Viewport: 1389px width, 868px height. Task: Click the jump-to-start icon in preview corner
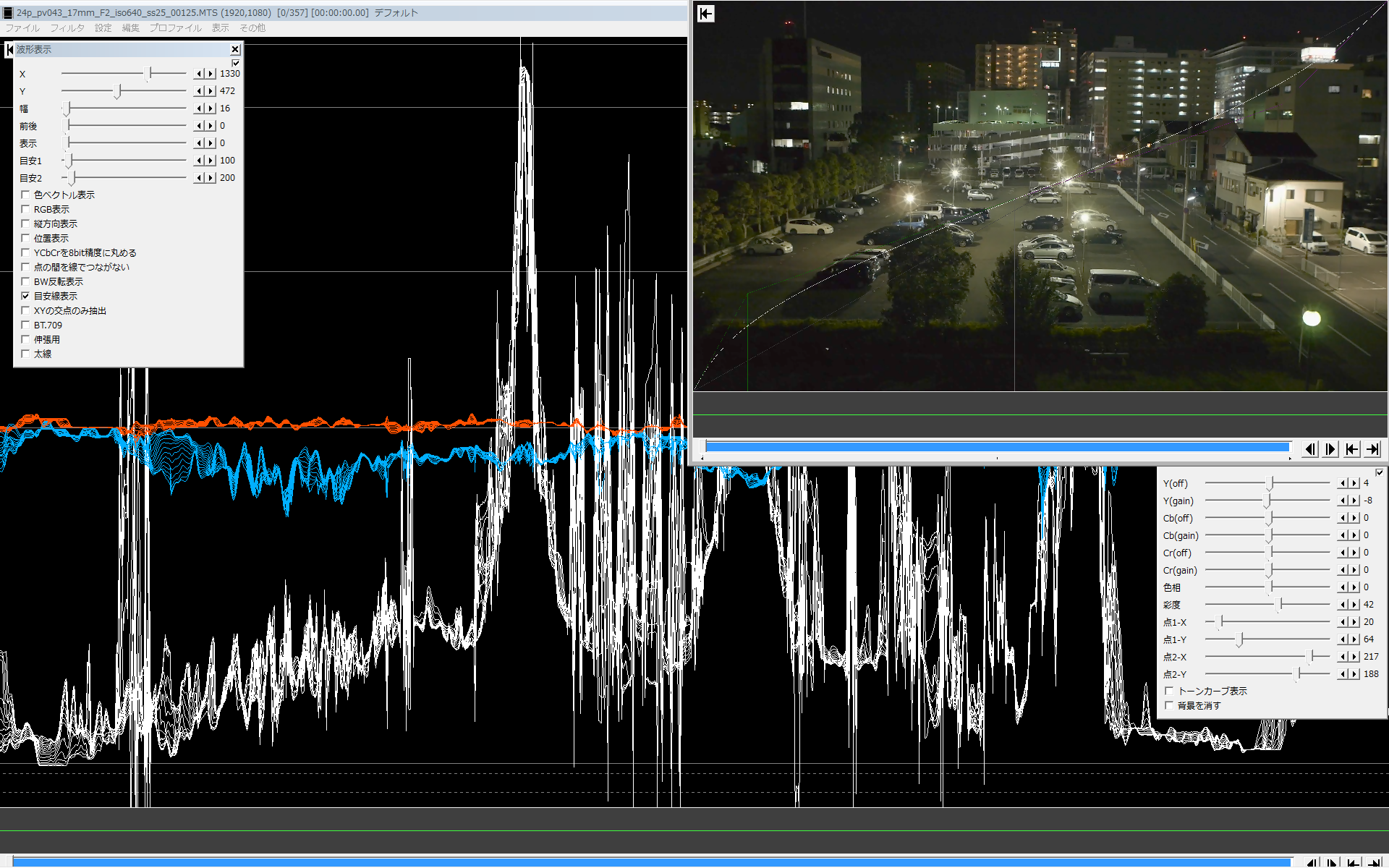706,14
